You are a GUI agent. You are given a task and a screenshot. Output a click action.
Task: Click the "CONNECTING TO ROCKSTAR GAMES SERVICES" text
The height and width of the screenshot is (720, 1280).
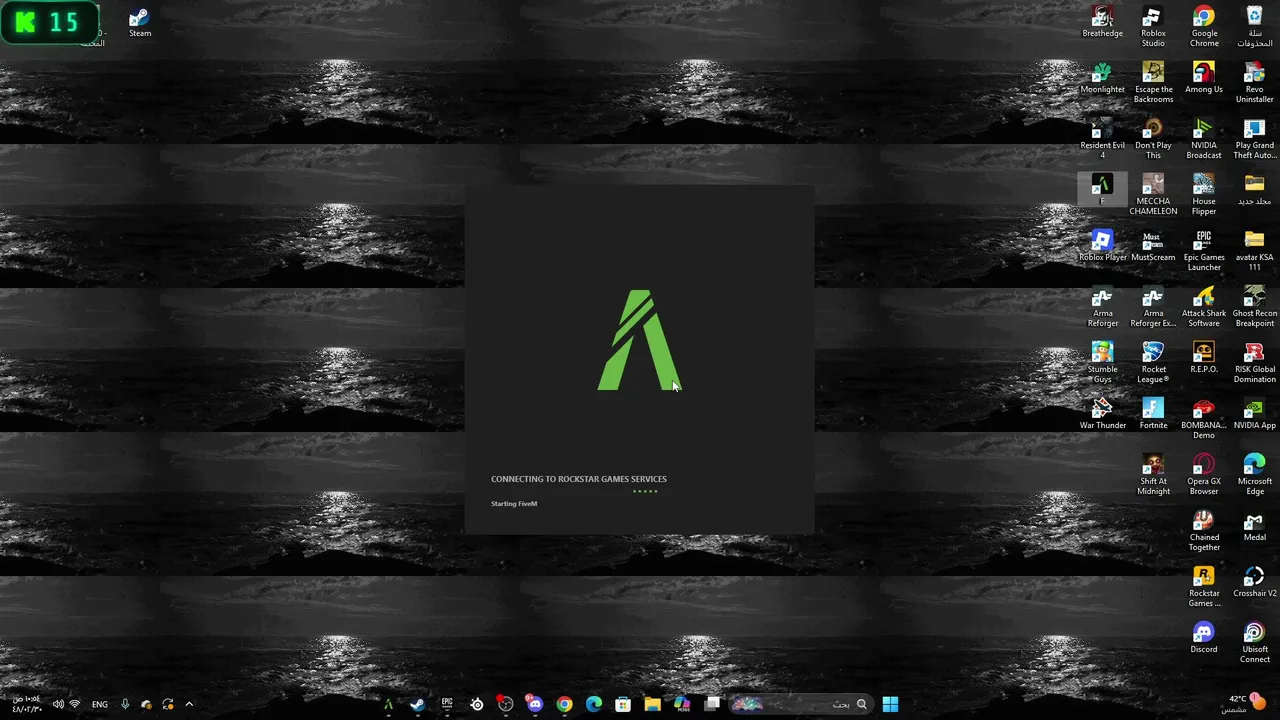point(579,479)
